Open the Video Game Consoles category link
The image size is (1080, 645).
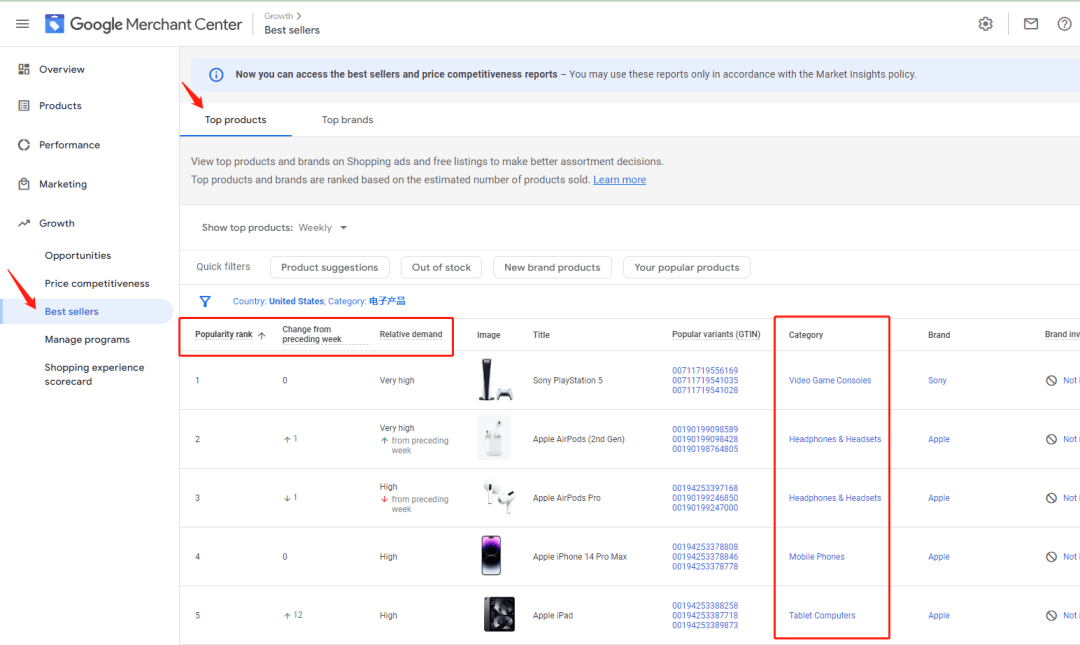pos(829,380)
